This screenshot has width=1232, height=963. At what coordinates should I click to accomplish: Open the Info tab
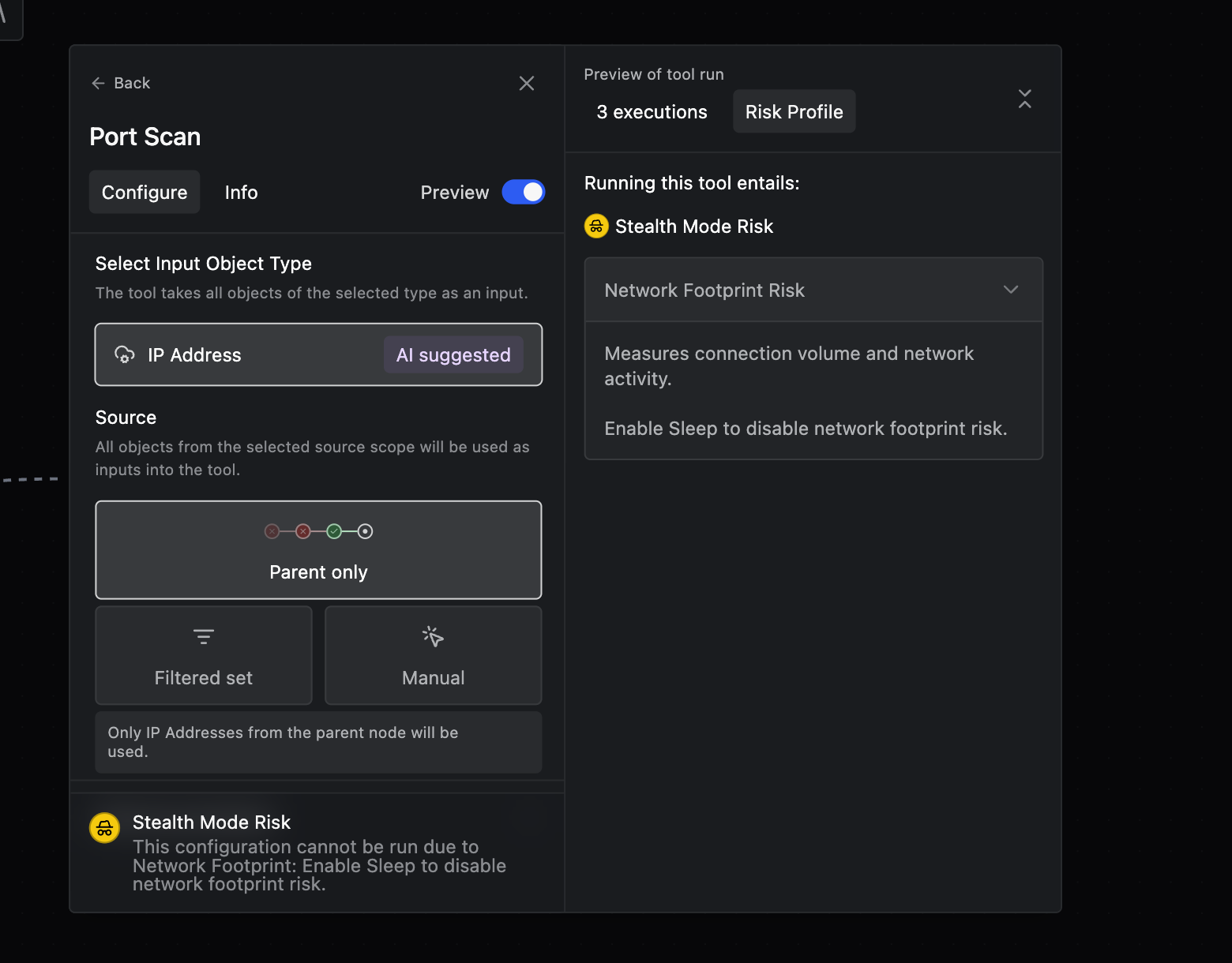(241, 193)
